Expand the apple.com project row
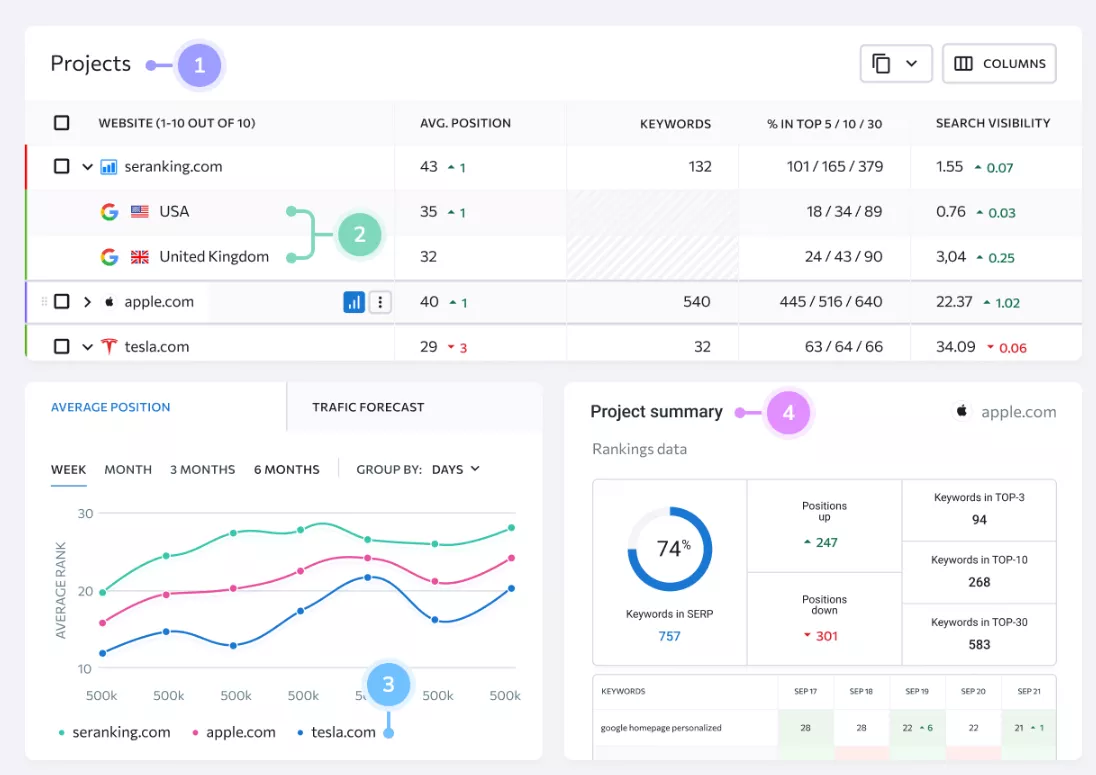This screenshot has height=775, width=1096. click(87, 302)
